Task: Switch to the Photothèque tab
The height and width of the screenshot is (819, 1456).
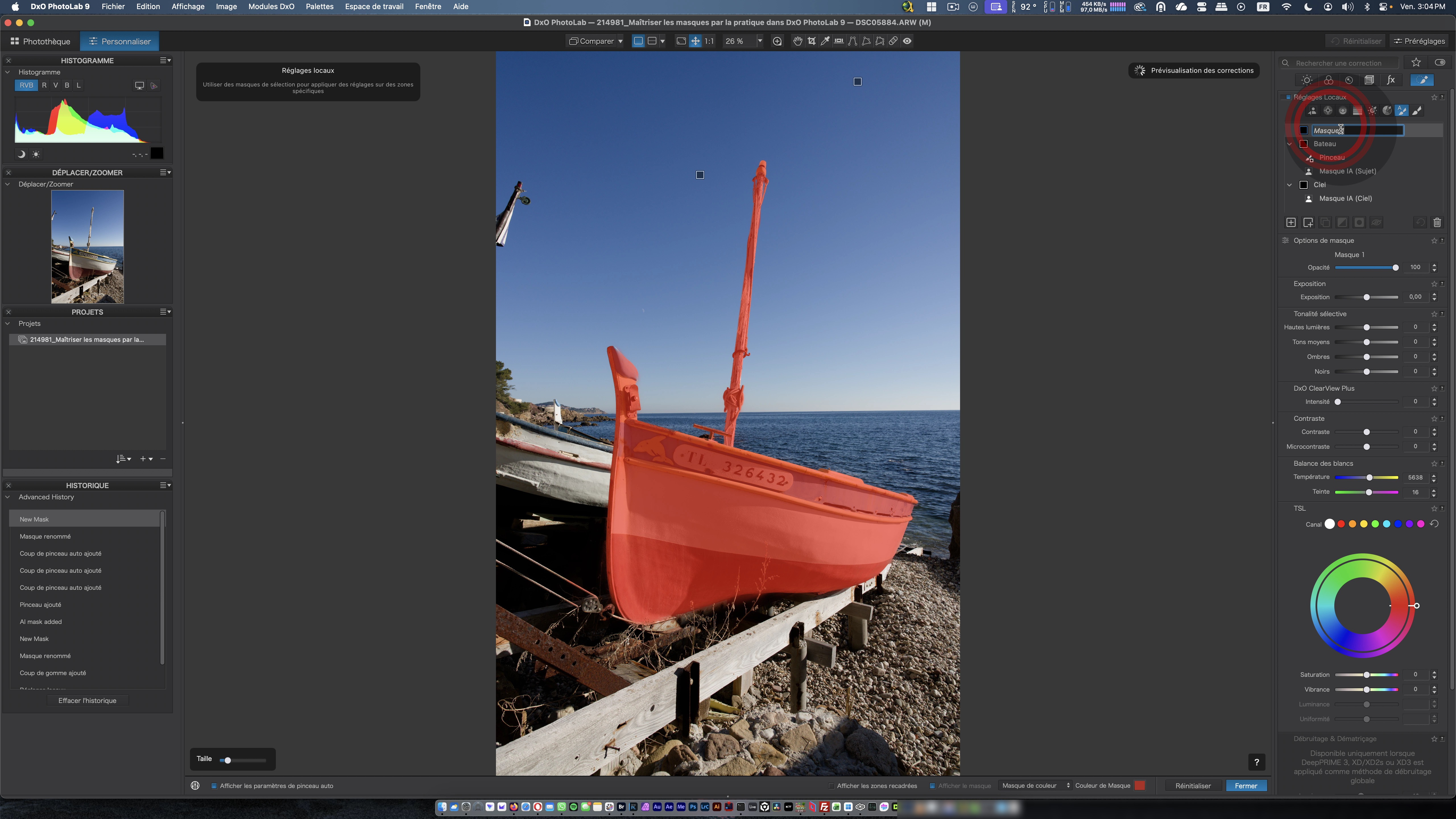Action: tap(40, 41)
